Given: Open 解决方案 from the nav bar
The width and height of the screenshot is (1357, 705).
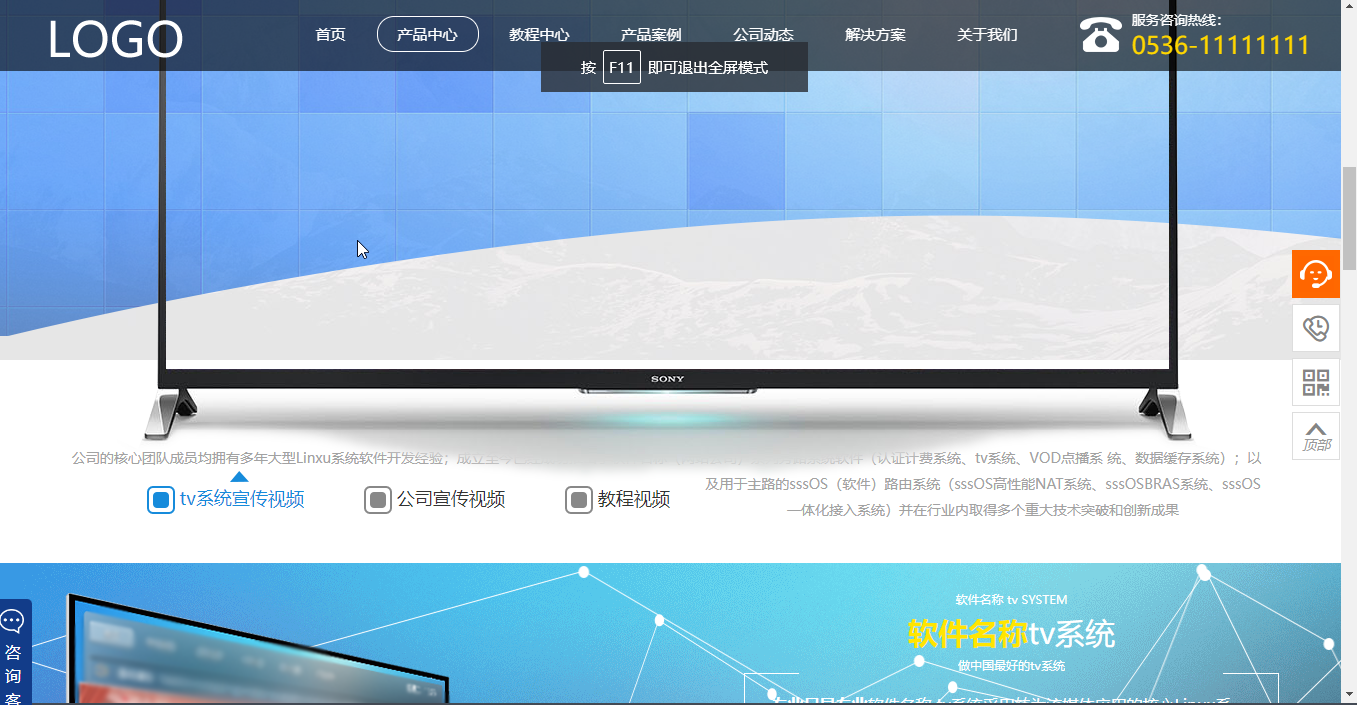Looking at the screenshot, I should [875, 35].
